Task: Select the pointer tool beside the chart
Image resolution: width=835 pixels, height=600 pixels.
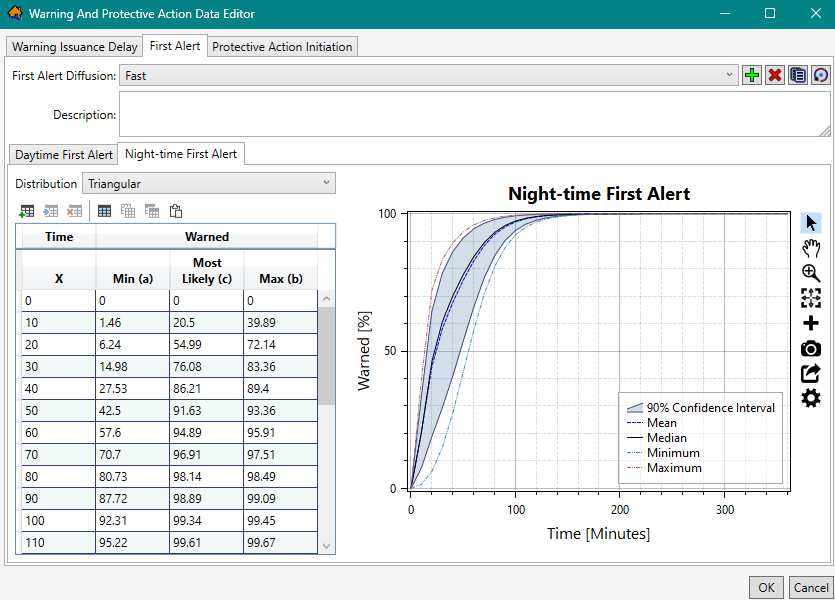Action: coord(811,222)
